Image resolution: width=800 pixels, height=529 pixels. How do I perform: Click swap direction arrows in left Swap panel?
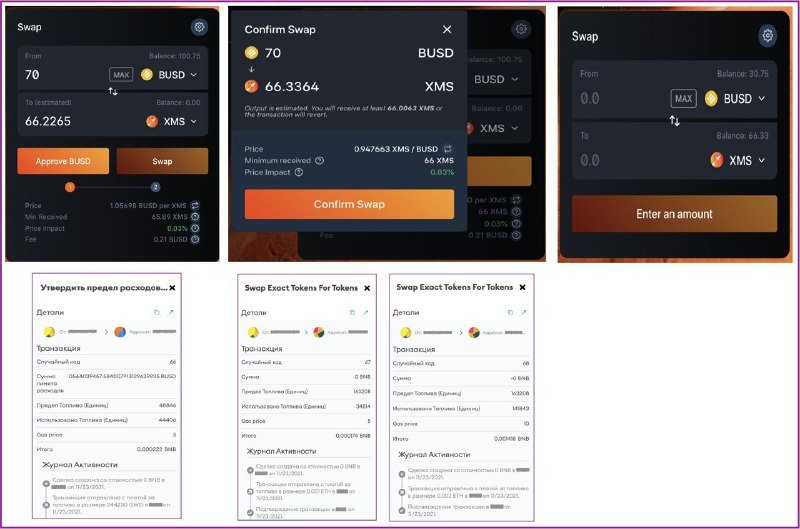click(113, 91)
